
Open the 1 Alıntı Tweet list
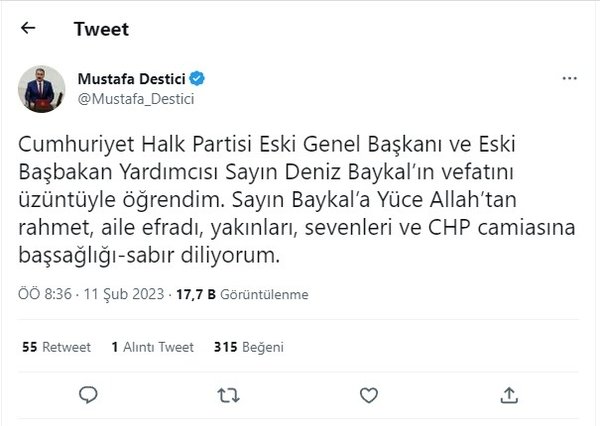153,348
